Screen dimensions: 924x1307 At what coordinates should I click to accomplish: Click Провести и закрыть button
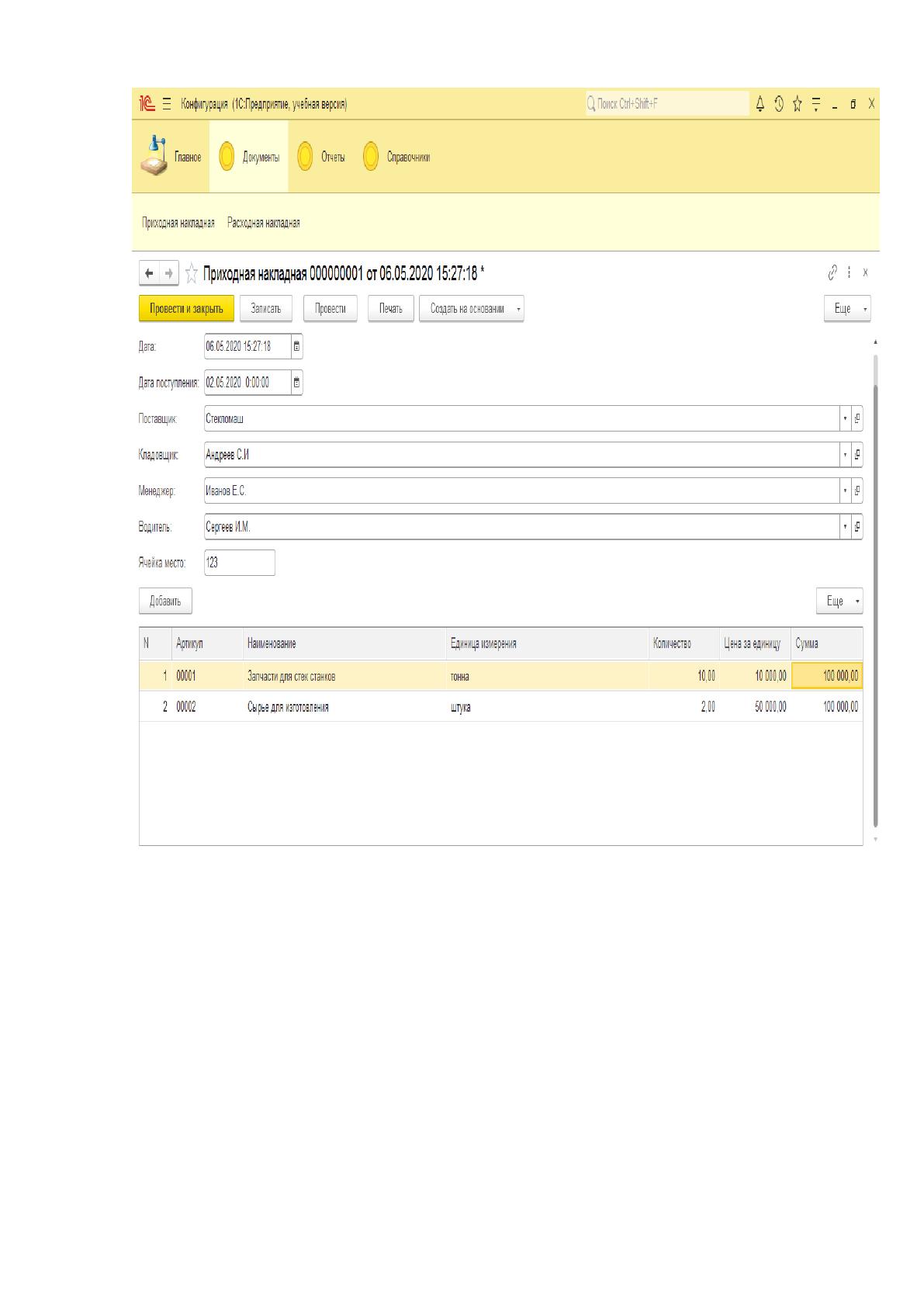pos(186,309)
